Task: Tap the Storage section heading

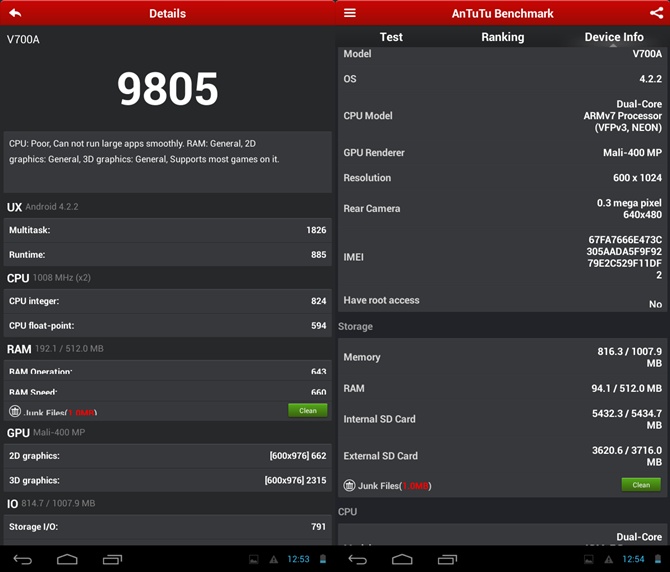Action: 355,326
